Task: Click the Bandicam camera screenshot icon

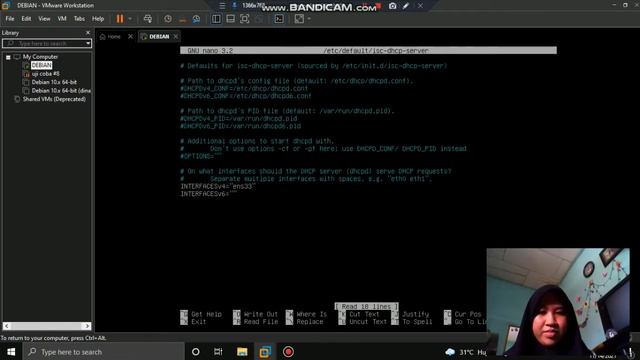Action: click(x=392, y=6)
